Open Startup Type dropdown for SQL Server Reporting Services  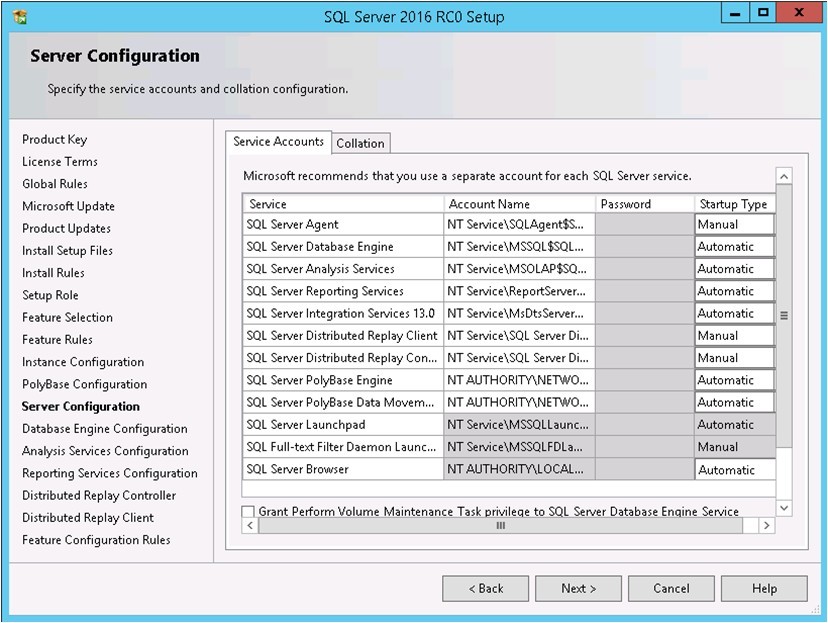735,291
